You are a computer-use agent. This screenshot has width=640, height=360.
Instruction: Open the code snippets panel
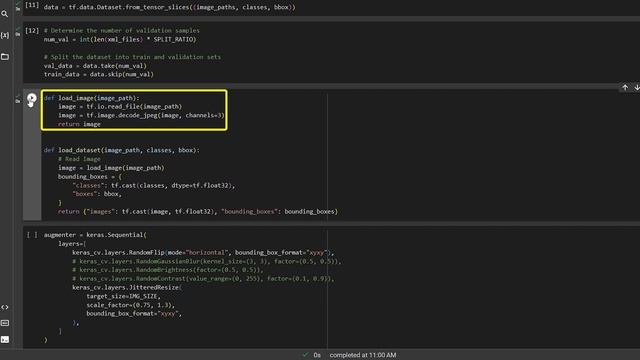click(4, 307)
